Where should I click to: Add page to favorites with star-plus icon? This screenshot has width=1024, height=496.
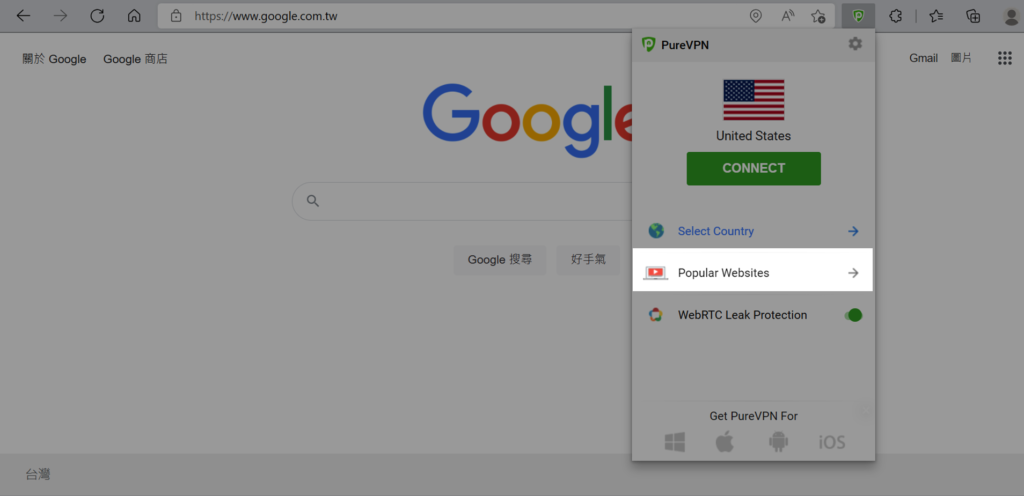818,16
